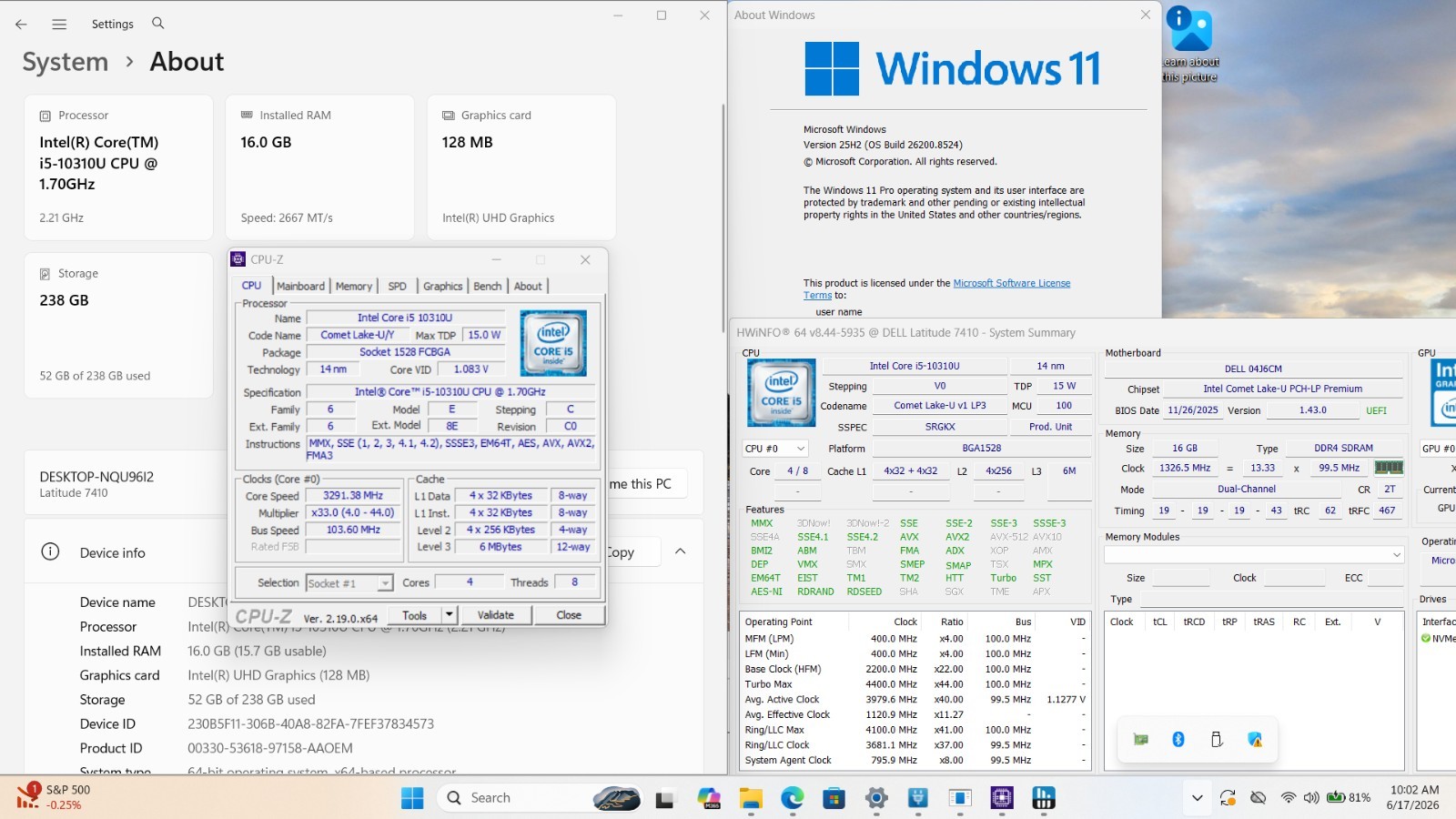
Task: Open the Tools dropdown arrow in CPU-Z
Action: (x=449, y=615)
